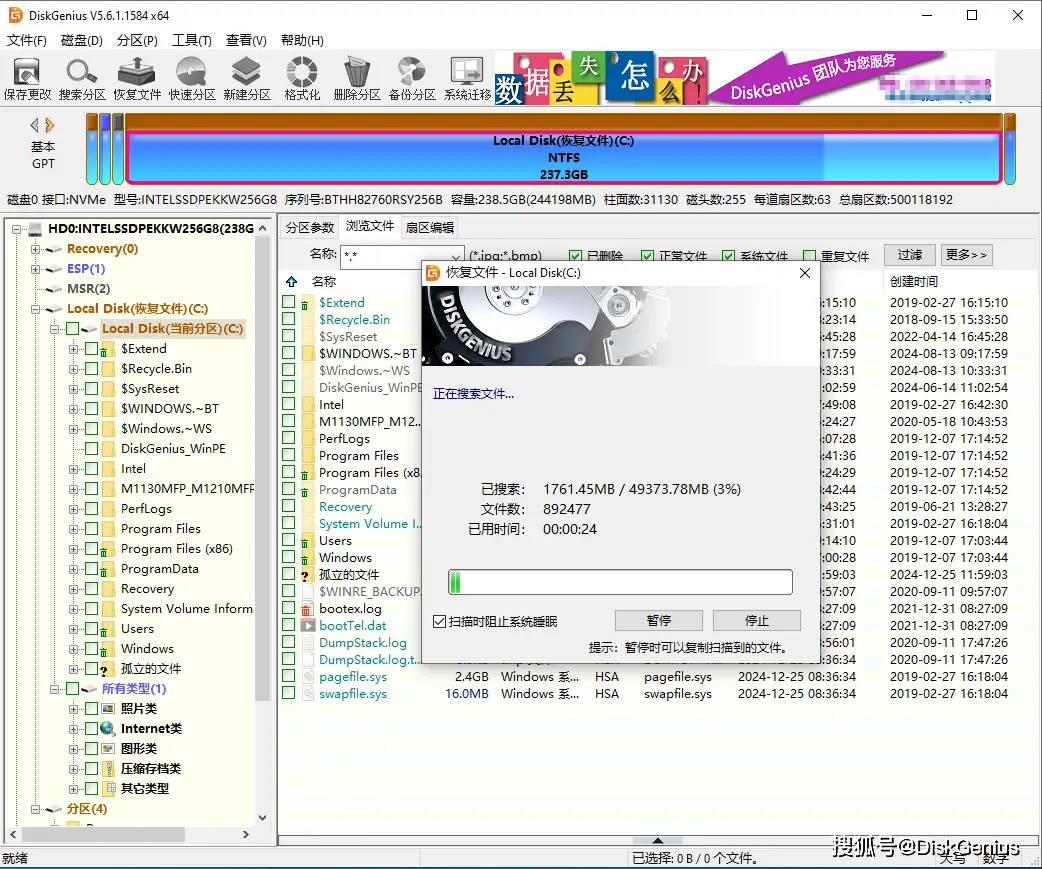
Task: Open the 名称 filter dropdown arrow
Action: 455,256
